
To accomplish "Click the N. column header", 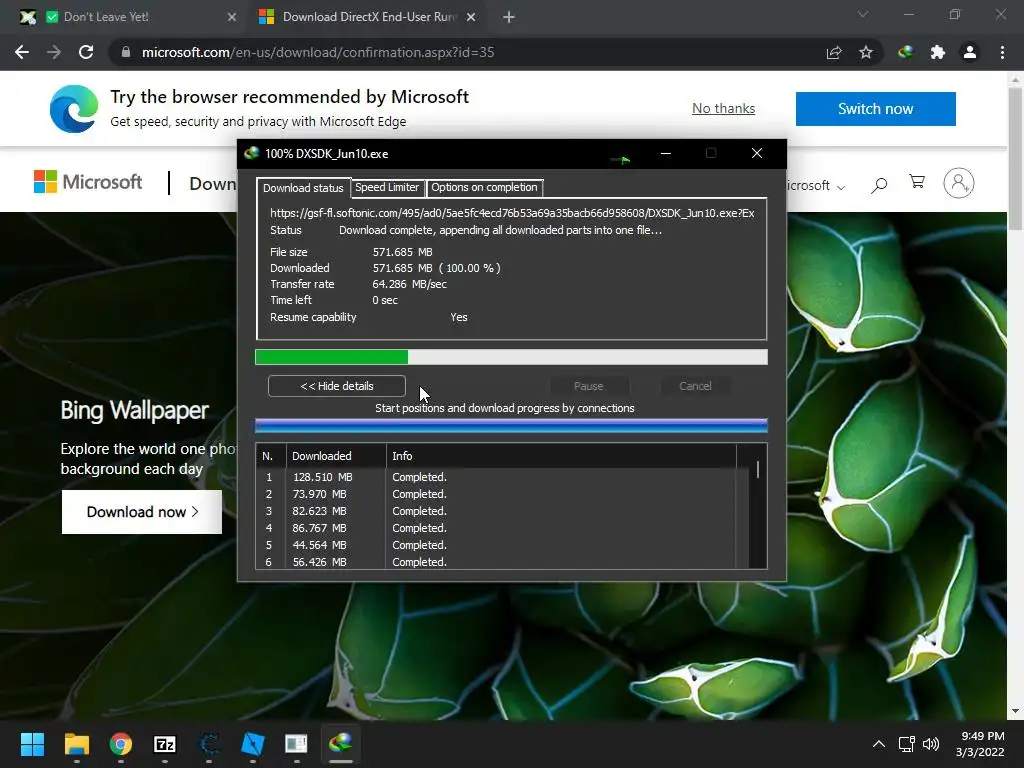I will 270,456.
